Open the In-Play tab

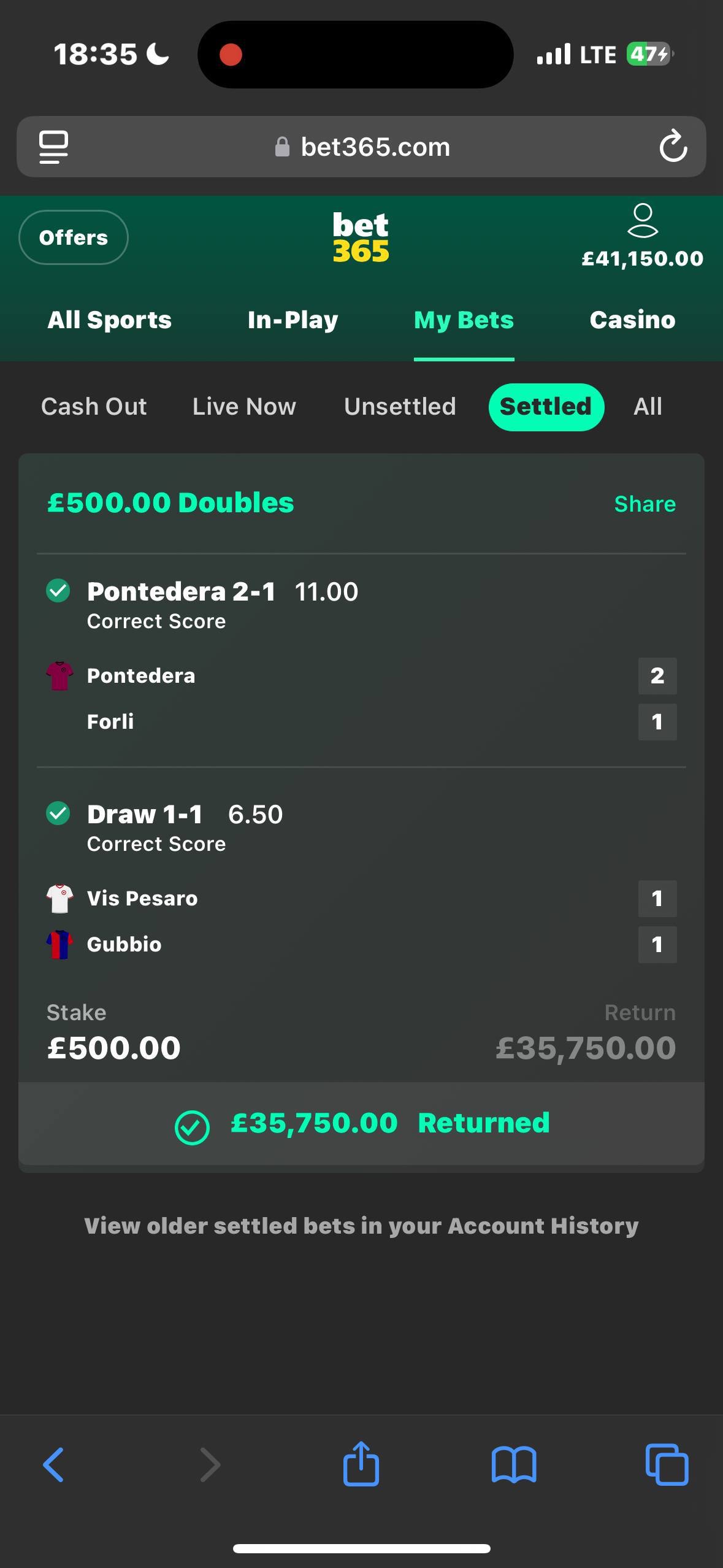[293, 320]
